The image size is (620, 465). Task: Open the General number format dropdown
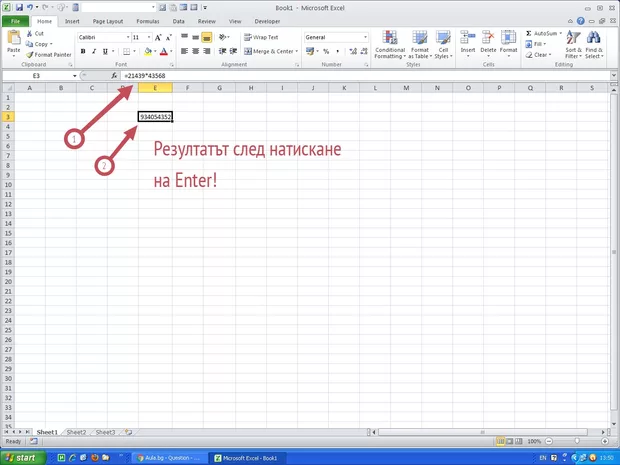point(365,37)
